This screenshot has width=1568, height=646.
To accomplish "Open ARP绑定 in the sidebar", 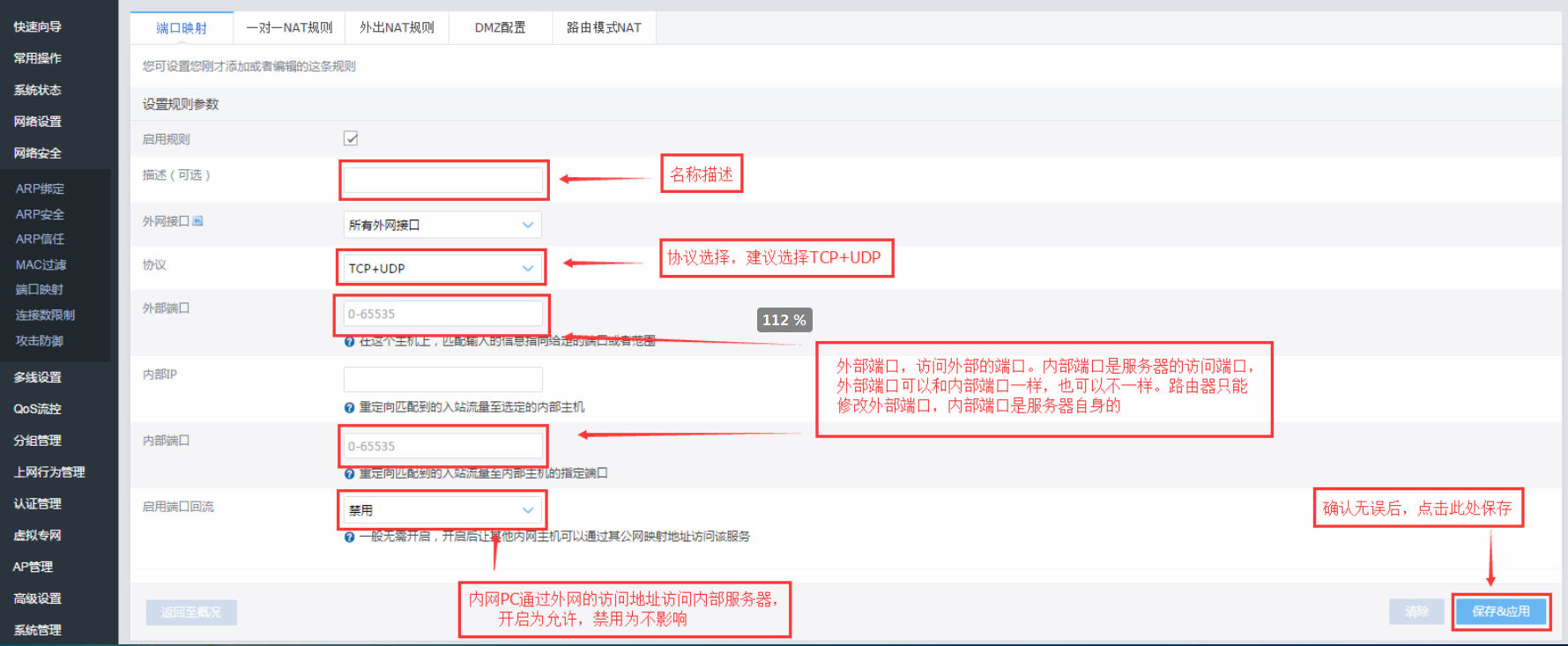I will 40,189.
